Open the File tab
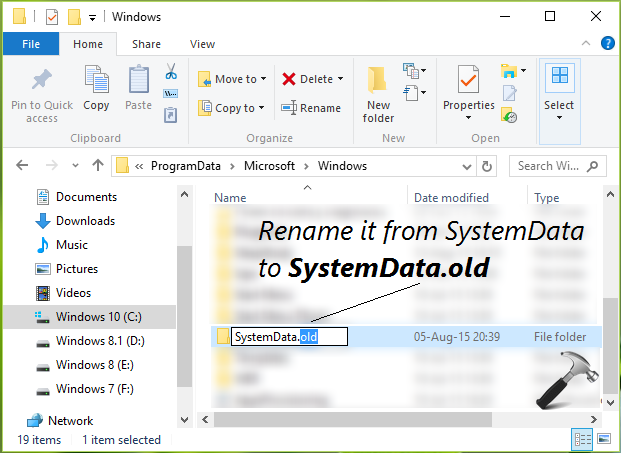 pyautogui.click(x=31, y=44)
